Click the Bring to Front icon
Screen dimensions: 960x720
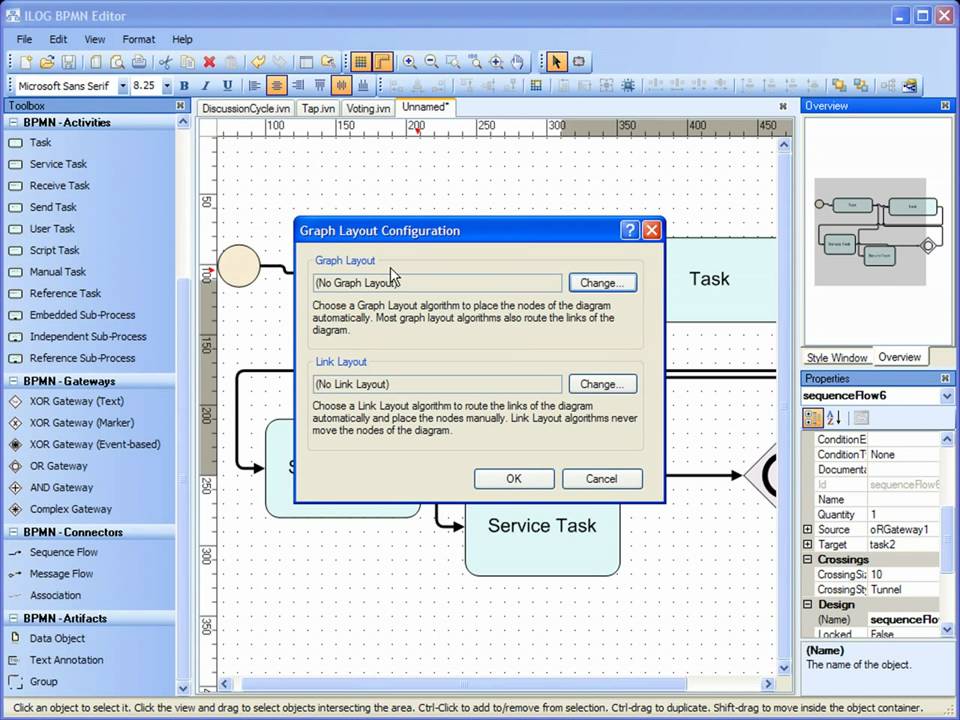[x=839, y=86]
